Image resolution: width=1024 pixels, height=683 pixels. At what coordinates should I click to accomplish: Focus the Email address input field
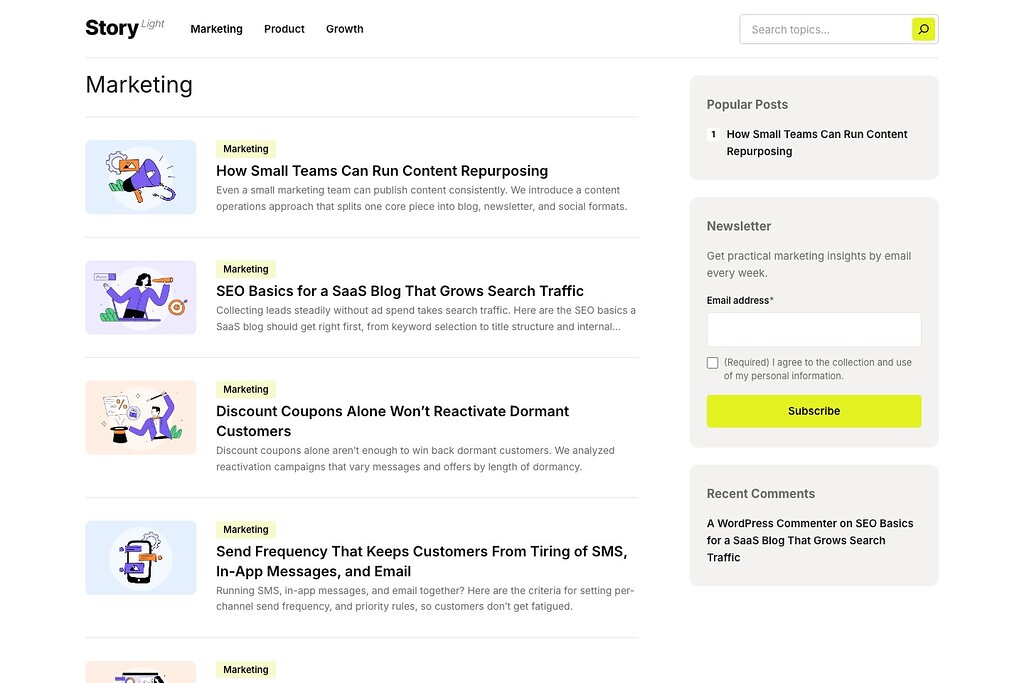pos(814,330)
